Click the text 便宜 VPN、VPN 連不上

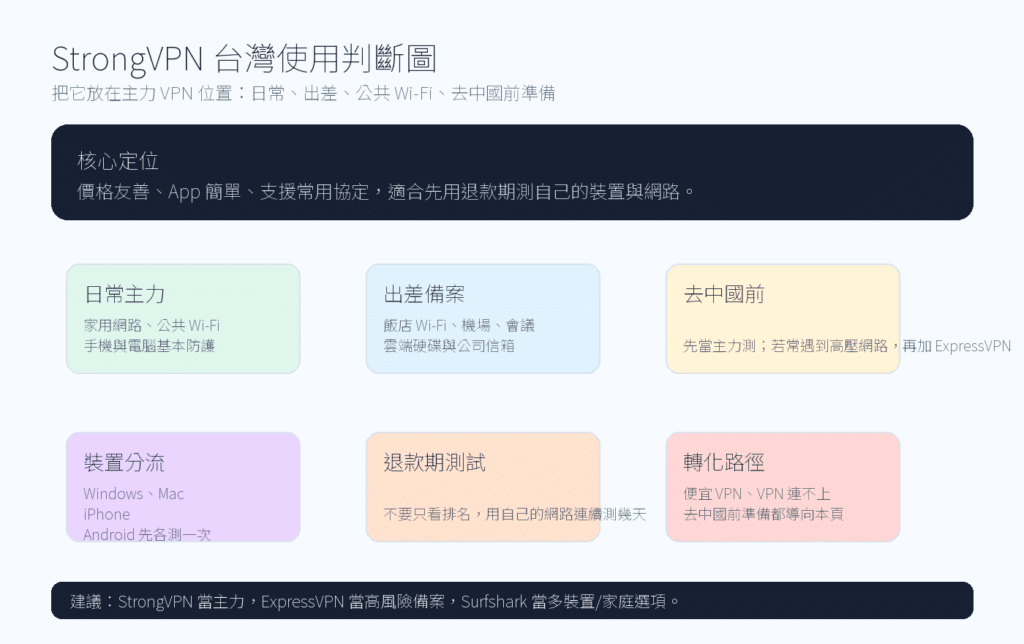click(757, 494)
